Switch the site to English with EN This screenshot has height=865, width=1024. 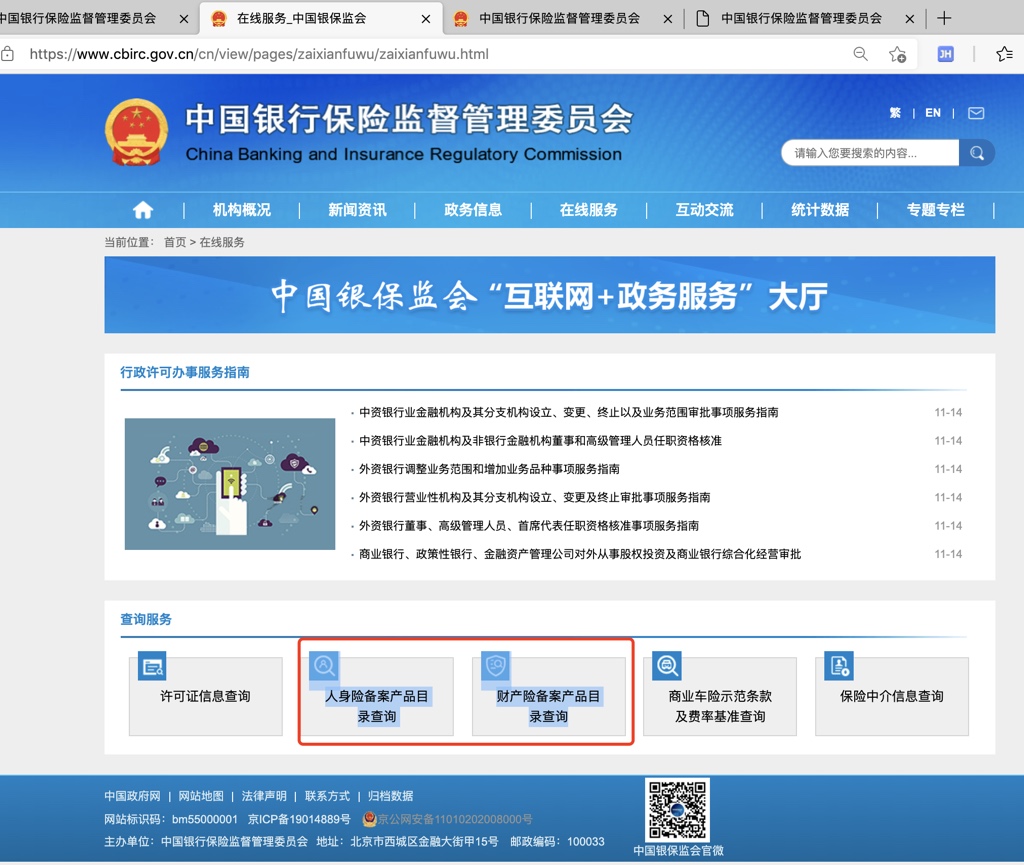point(933,113)
